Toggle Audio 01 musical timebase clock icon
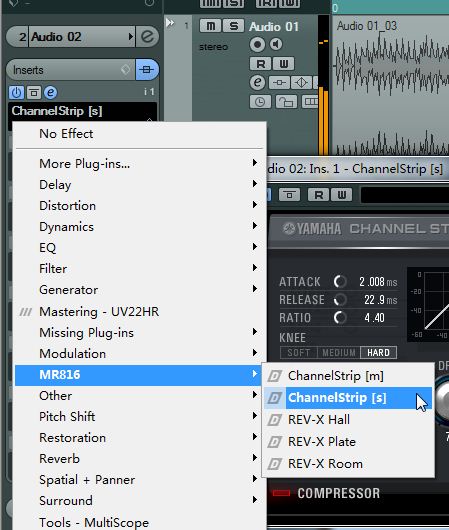 coord(260,101)
